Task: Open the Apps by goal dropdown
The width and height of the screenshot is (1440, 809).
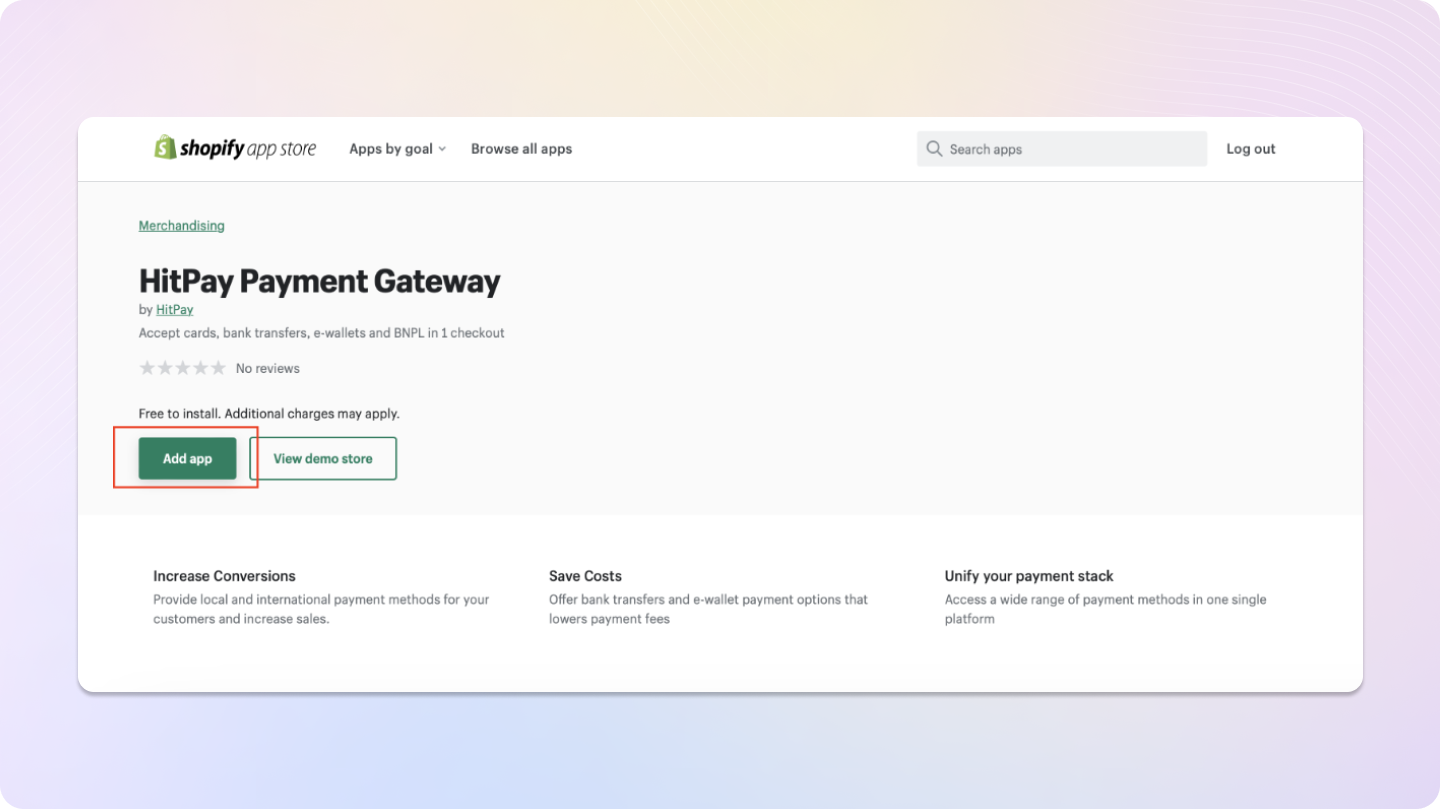Action: coord(397,149)
